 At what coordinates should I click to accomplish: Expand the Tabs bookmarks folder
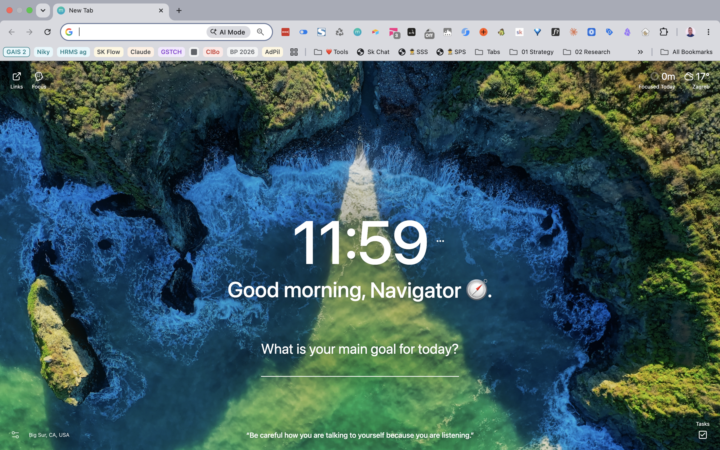(487, 52)
